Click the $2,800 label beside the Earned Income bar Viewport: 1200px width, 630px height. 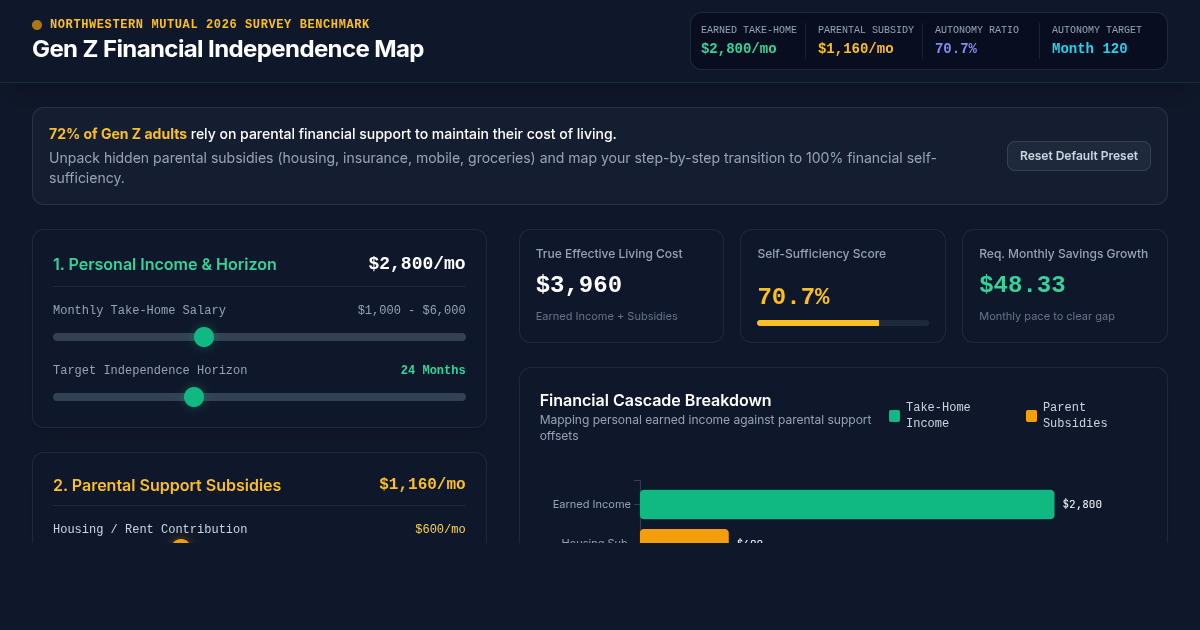1082,505
